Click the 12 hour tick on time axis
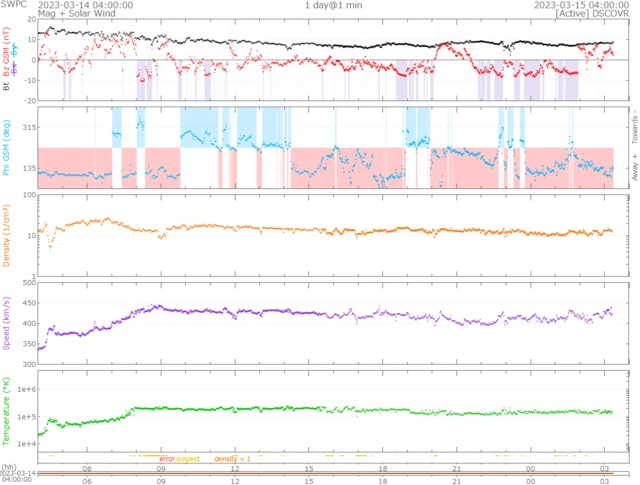Image resolution: width=640 pixels, height=485 pixels. coord(235,468)
